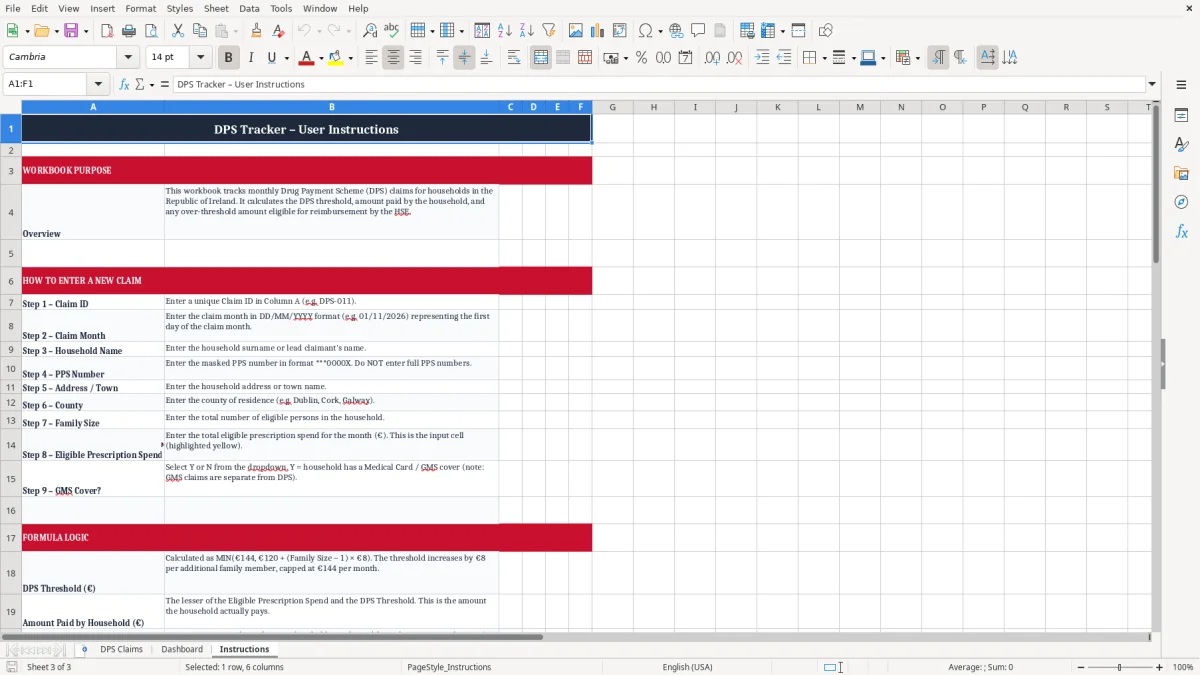The height and width of the screenshot is (675, 1200).
Task: Format cells as date
Action: [x=685, y=58]
